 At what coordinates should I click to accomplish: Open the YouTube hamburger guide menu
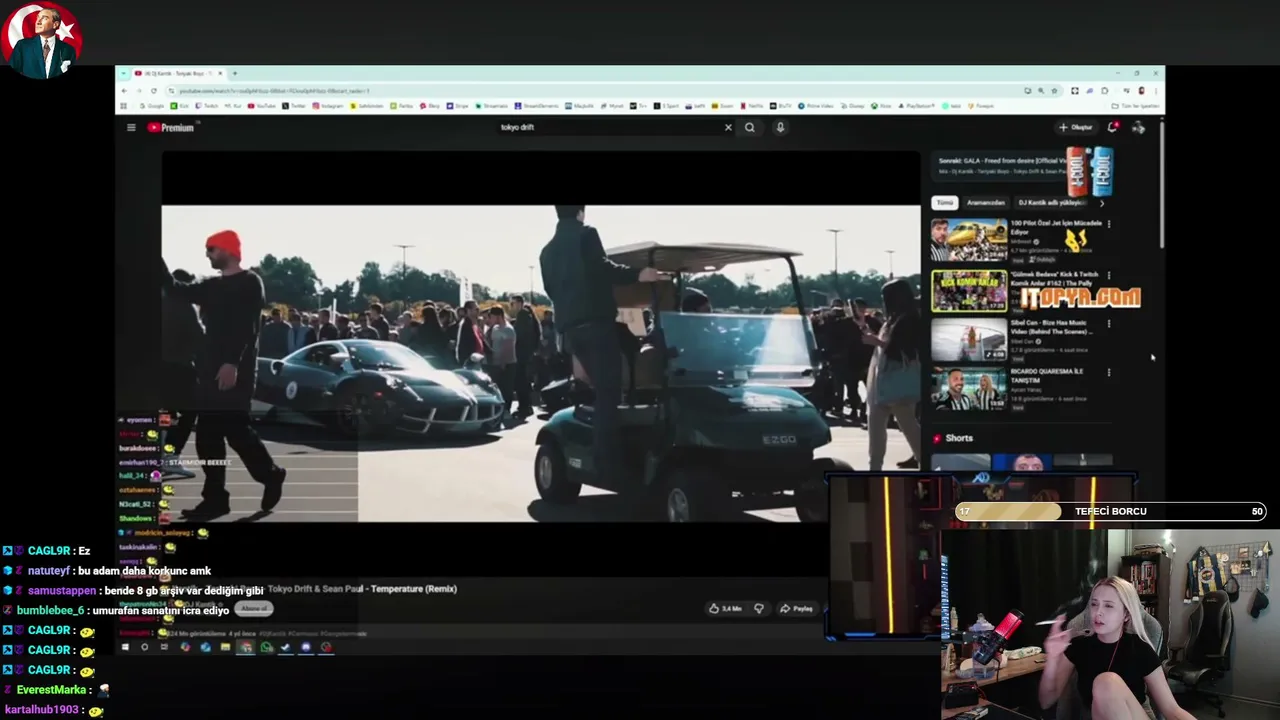click(x=131, y=127)
